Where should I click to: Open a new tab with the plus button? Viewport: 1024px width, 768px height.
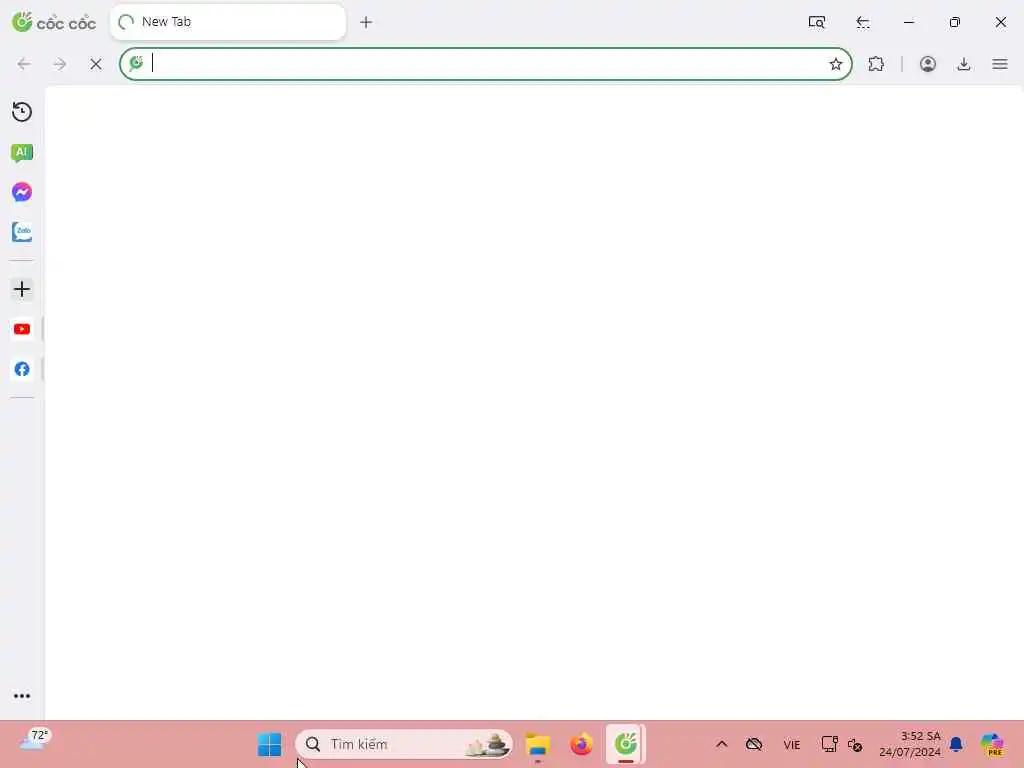tap(366, 22)
